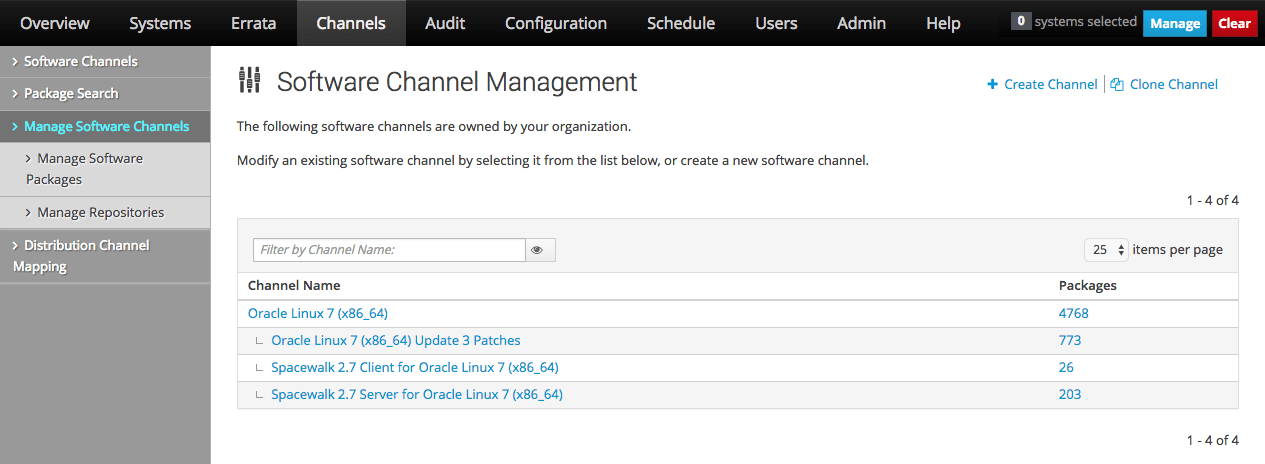Switch to the Systems tab
Image resolution: width=1265 pixels, height=464 pixels.
coord(160,23)
